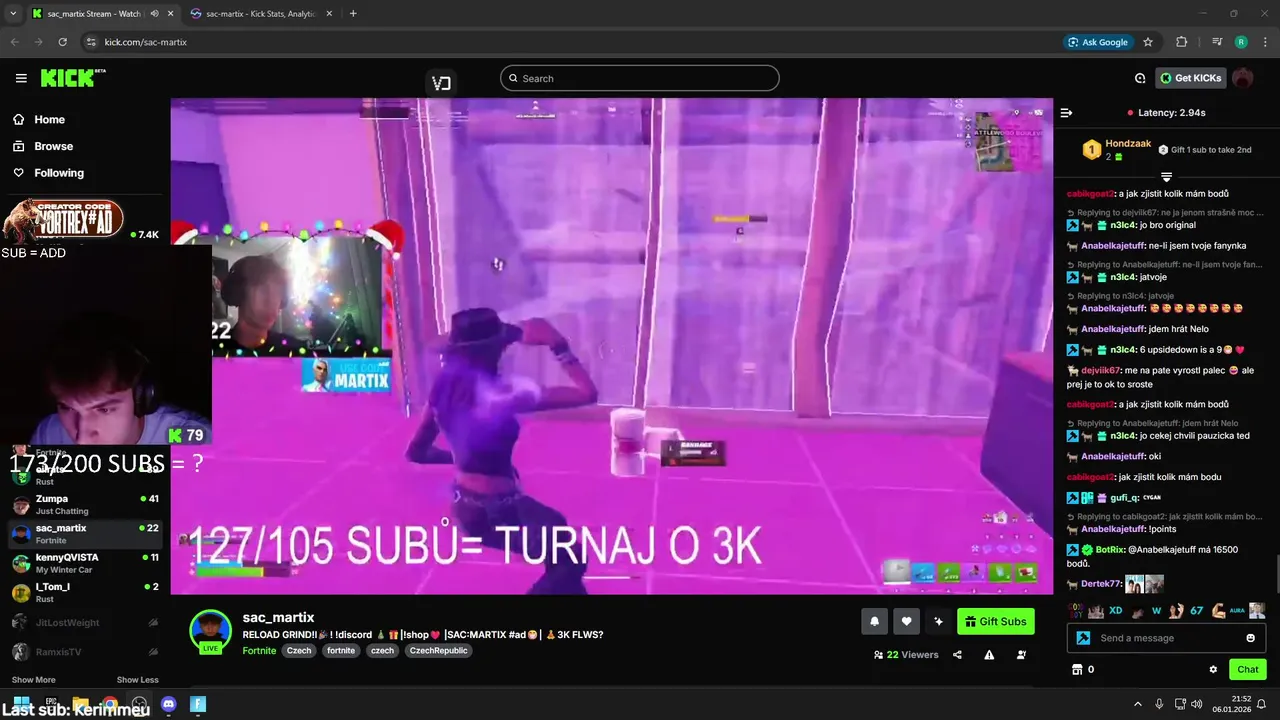Select the W quick emote
1280x720 pixels.
pos(1156,610)
